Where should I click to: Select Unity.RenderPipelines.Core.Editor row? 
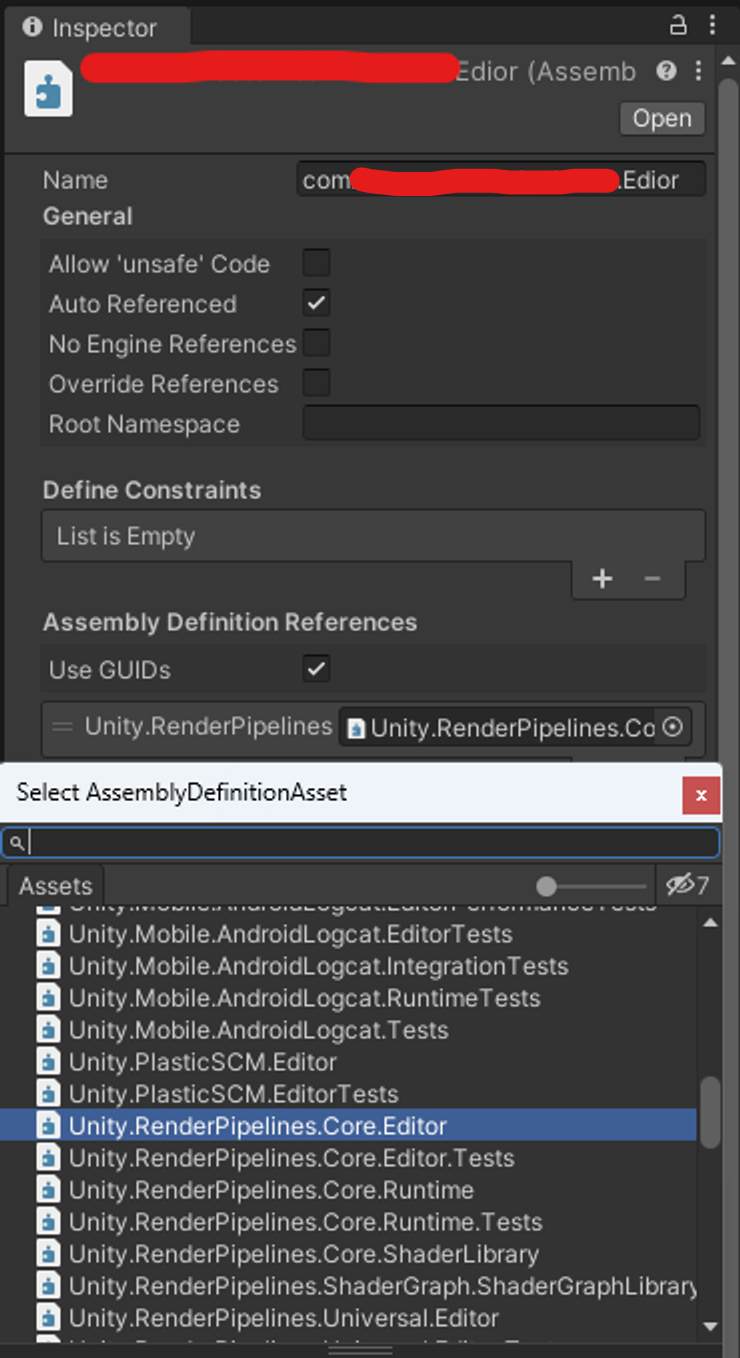click(x=348, y=1126)
